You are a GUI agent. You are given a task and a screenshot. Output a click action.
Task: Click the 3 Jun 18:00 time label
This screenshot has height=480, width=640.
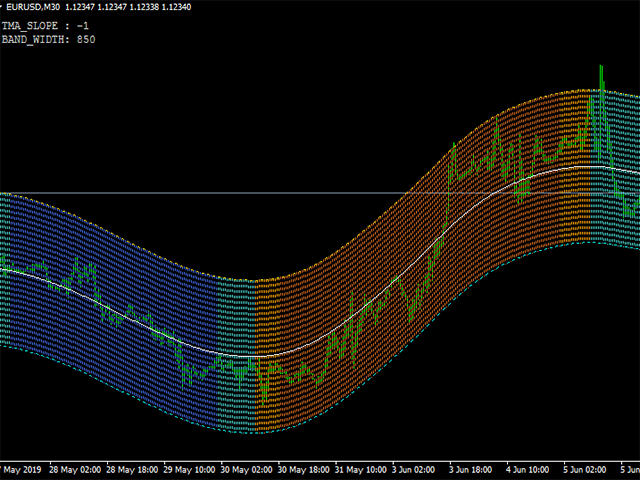pyautogui.click(x=471, y=470)
